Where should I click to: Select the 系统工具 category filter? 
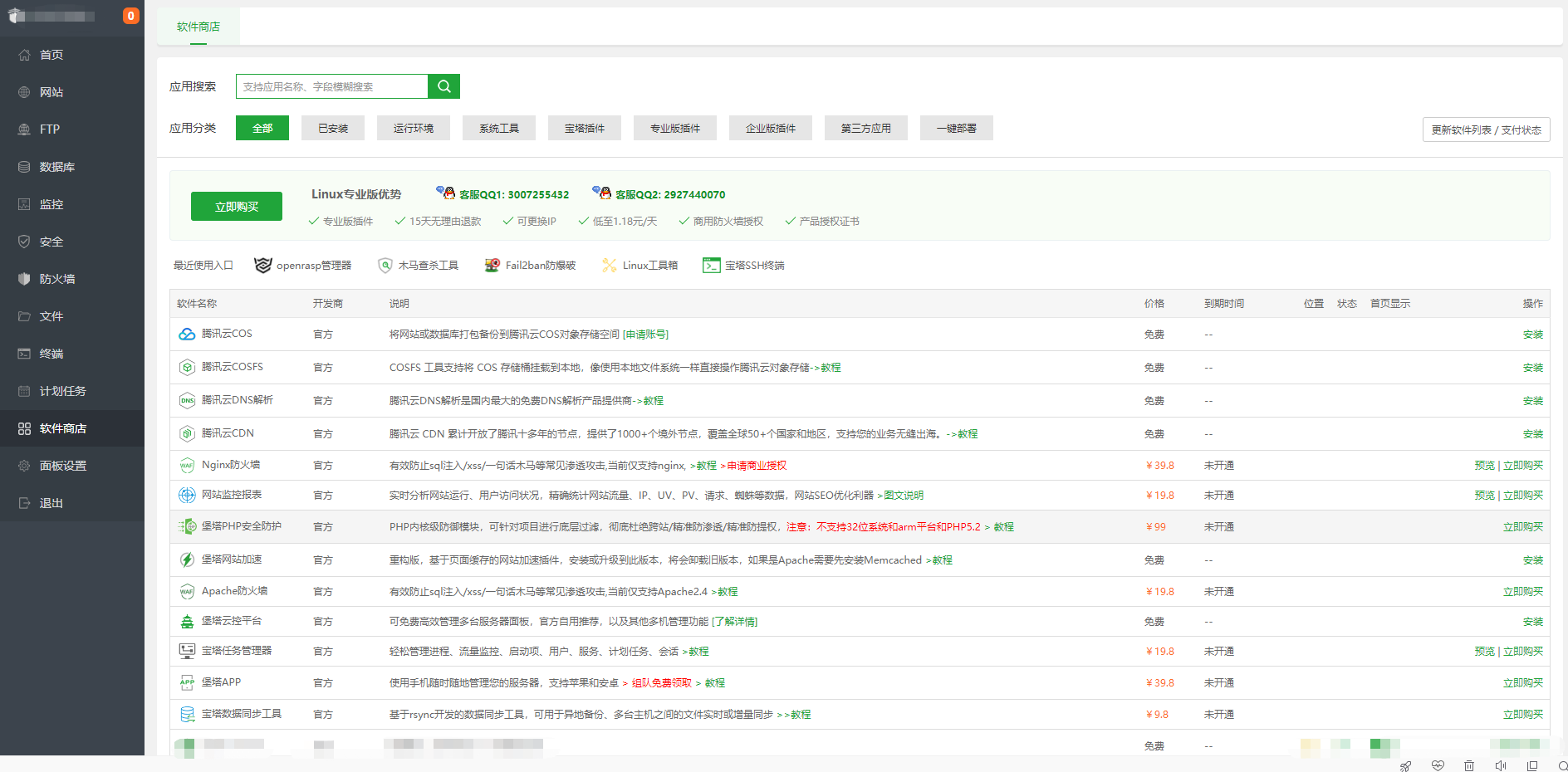(499, 128)
